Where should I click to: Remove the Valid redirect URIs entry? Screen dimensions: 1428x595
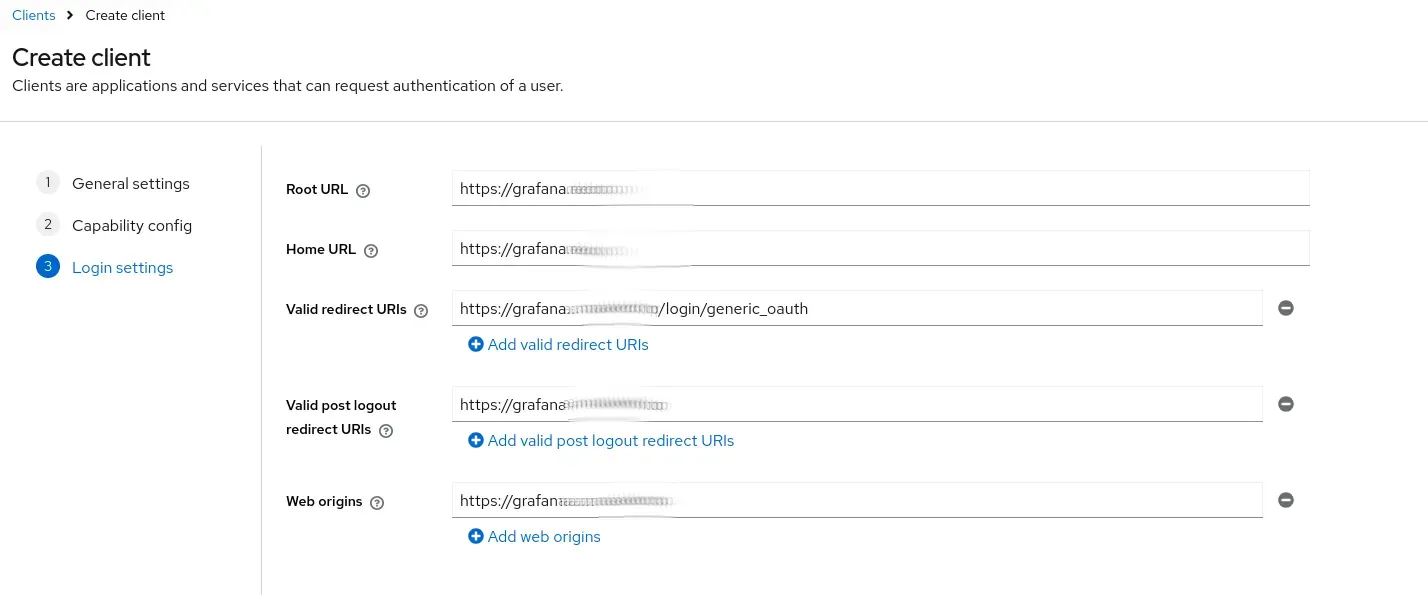pos(1286,308)
